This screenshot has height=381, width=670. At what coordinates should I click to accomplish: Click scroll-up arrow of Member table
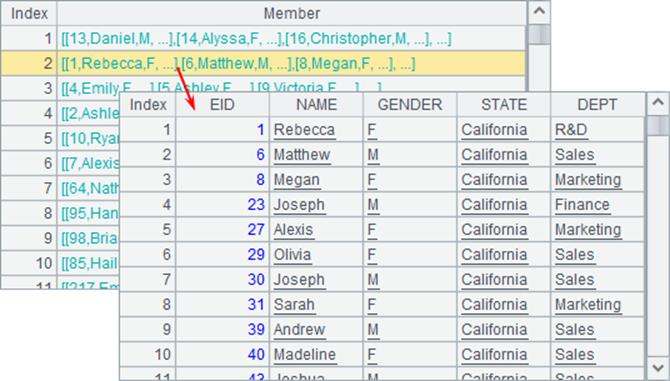point(539,12)
